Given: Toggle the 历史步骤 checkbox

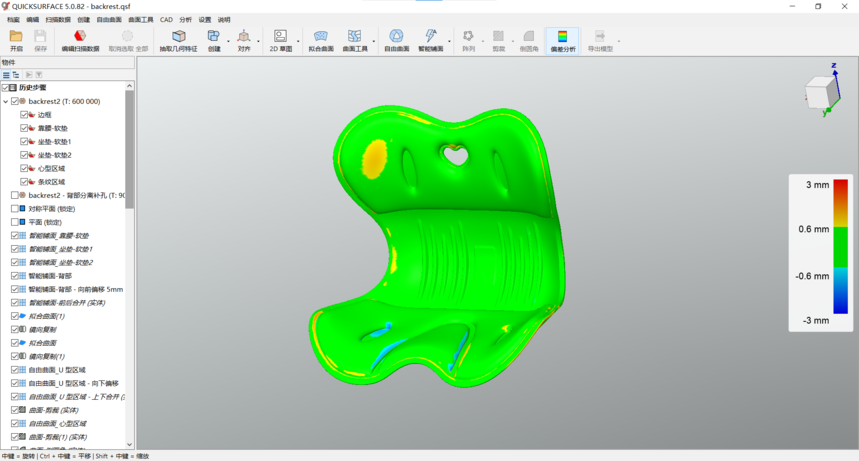Looking at the screenshot, I should 6,88.
